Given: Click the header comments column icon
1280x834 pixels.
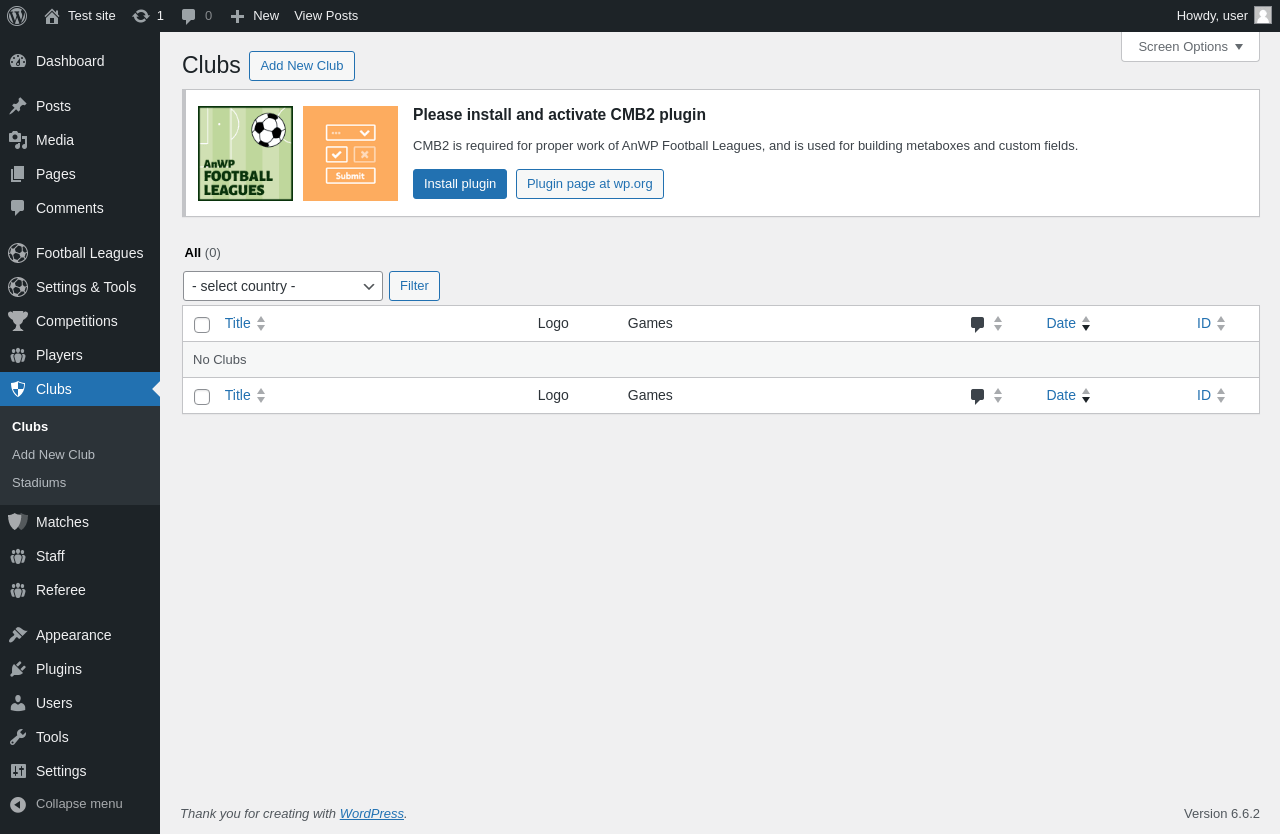Looking at the screenshot, I should (978, 324).
